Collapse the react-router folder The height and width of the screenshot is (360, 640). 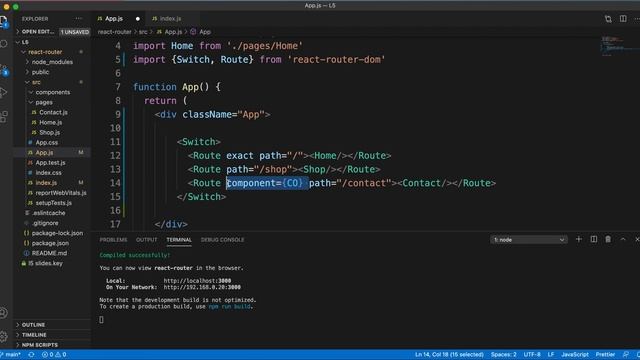(x=45, y=52)
